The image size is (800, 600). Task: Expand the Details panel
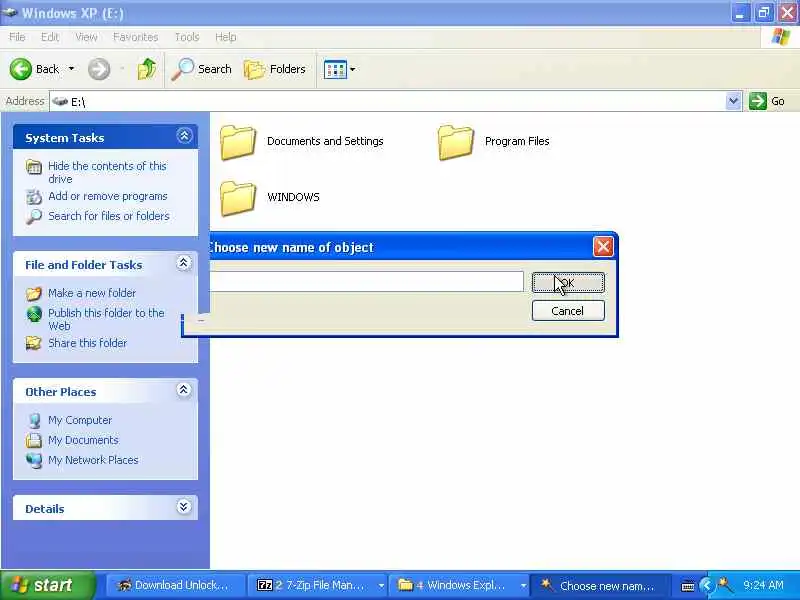click(184, 507)
